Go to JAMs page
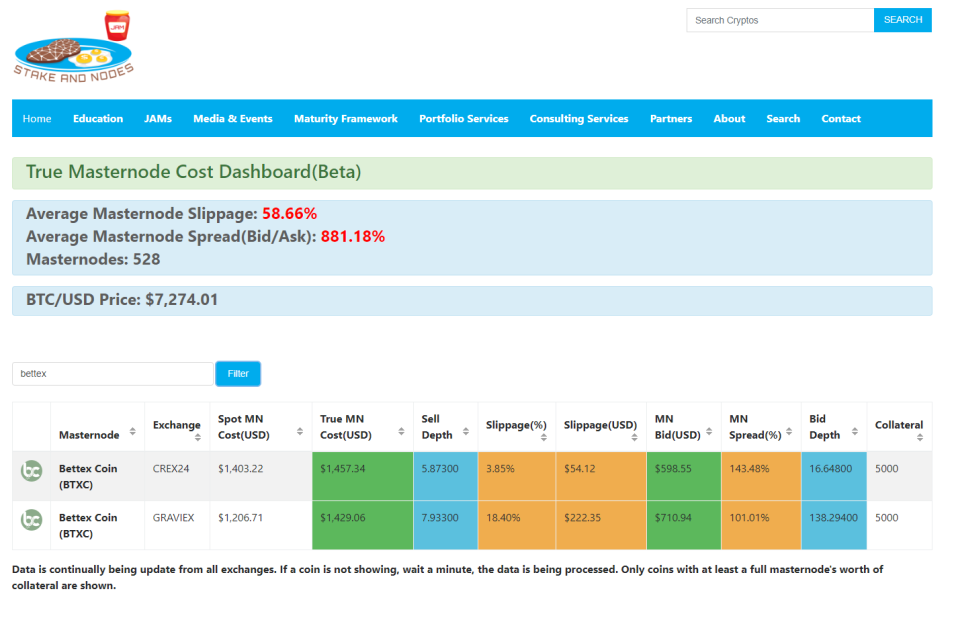Screen dimensions: 954x618 pos(158,119)
